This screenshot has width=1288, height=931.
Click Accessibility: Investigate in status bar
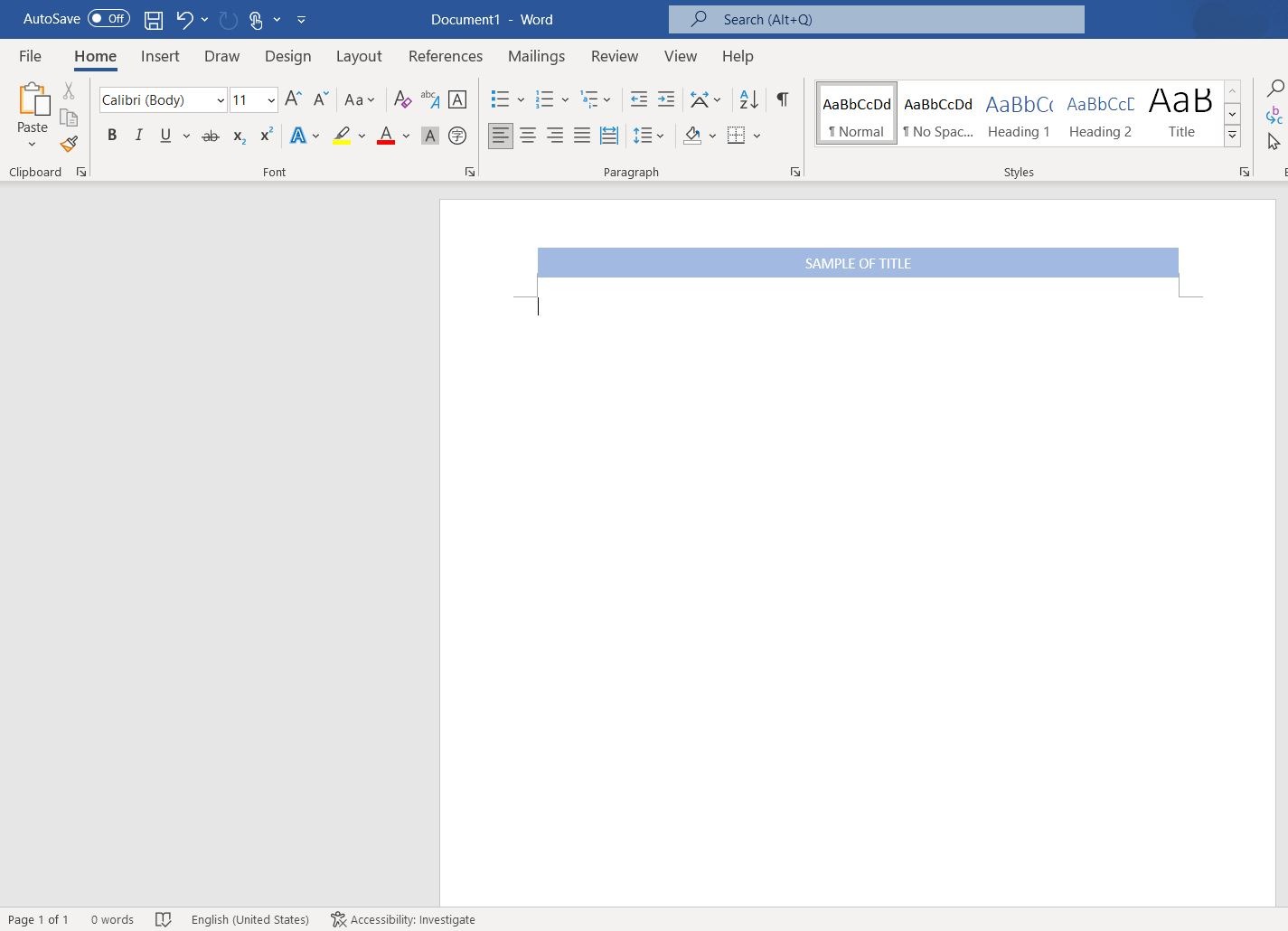(403, 919)
